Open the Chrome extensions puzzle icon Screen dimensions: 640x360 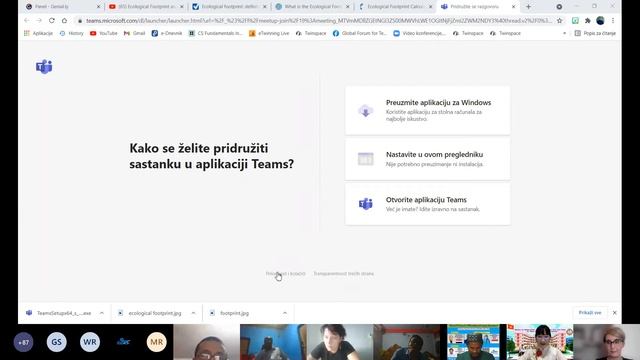tap(588, 20)
